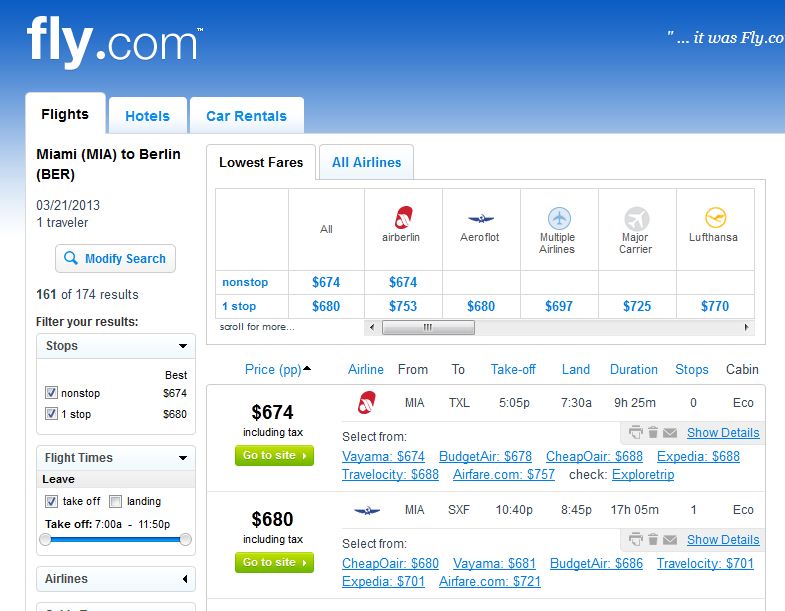Image resolution: width=785 pixels, height=611 pixels.
Task: Click the Modify Search button
Action: [116, 258]
